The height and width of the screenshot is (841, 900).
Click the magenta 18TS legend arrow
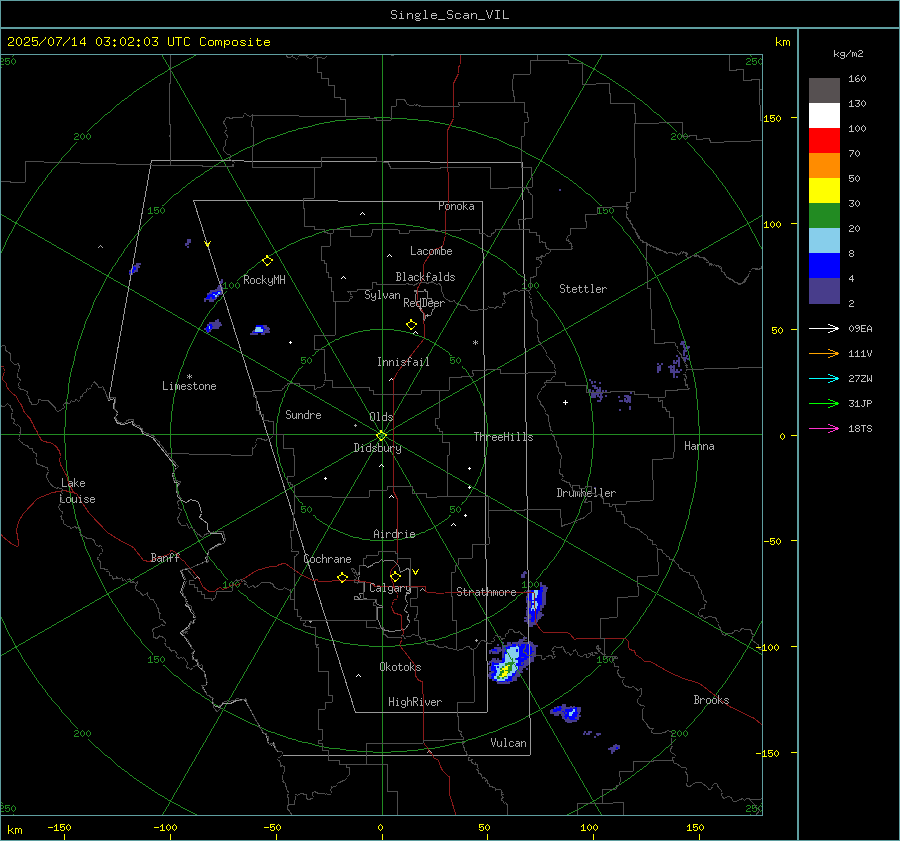coord(824,429)
